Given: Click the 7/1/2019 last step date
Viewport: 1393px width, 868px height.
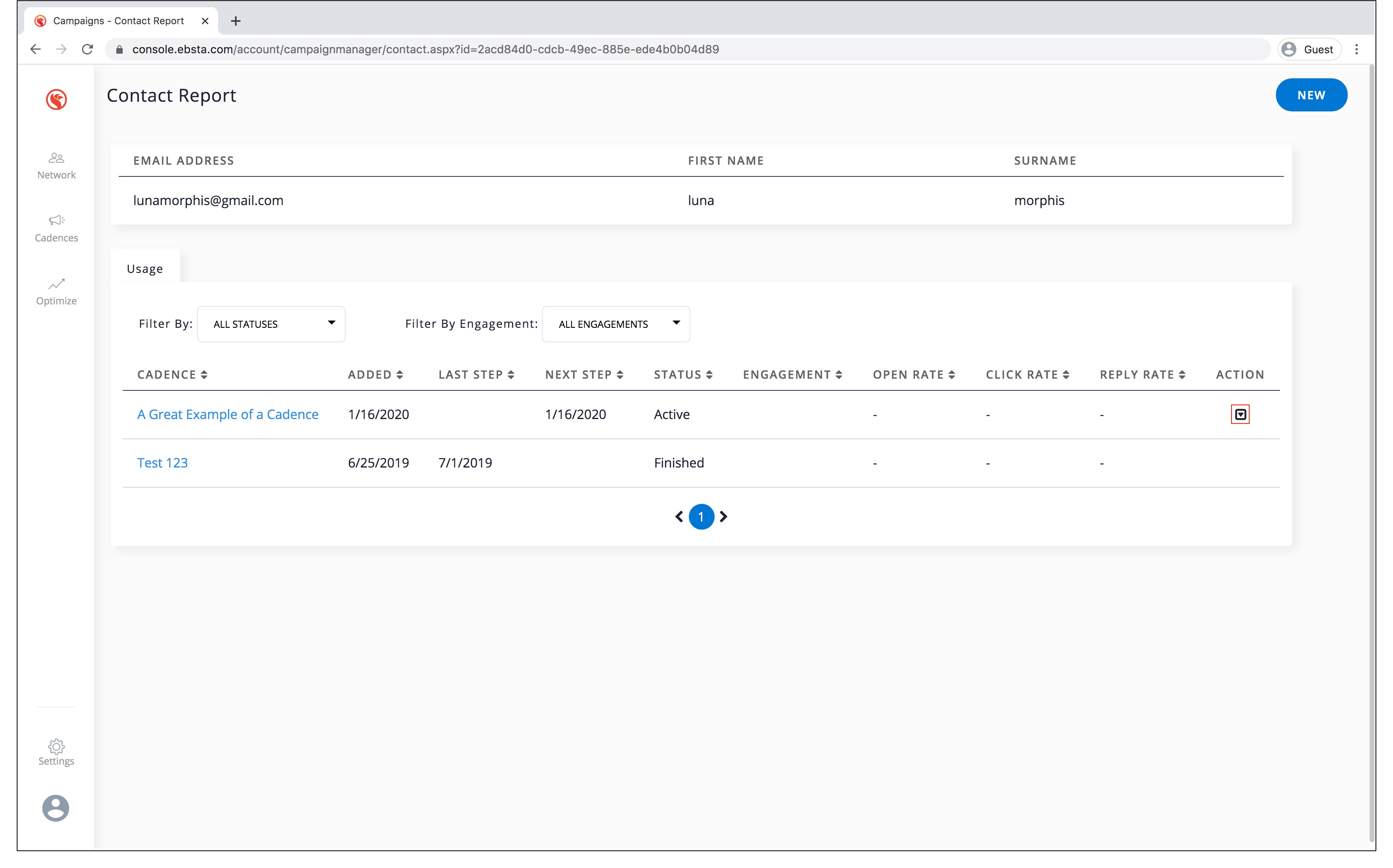Looking at the screenshot, I should click(x=465, y=463).
